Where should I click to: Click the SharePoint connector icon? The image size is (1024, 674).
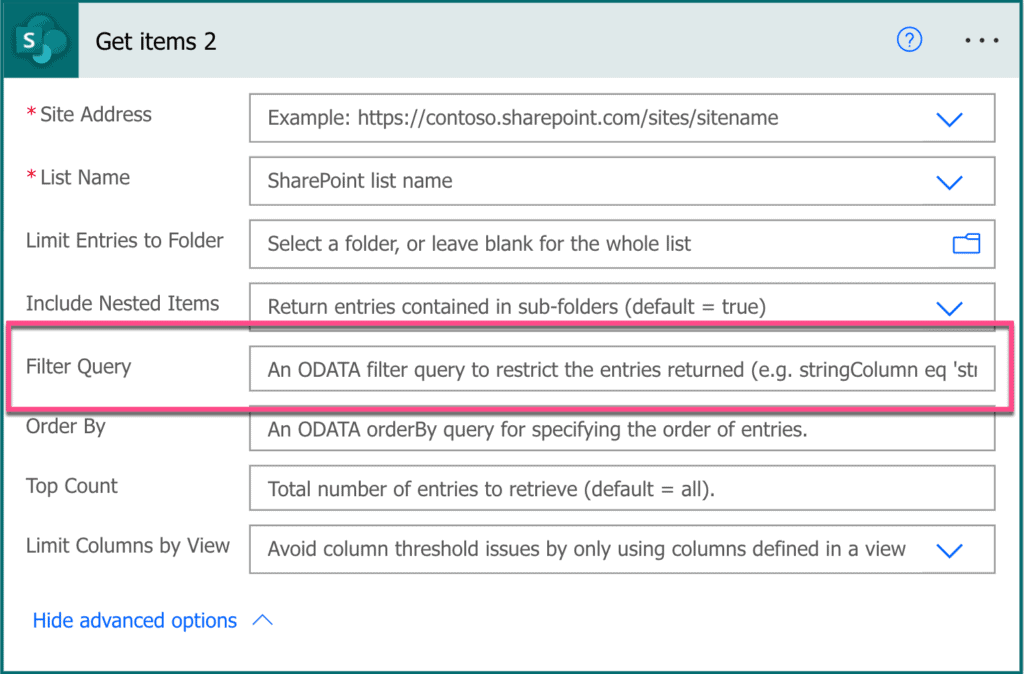point(39,40)
